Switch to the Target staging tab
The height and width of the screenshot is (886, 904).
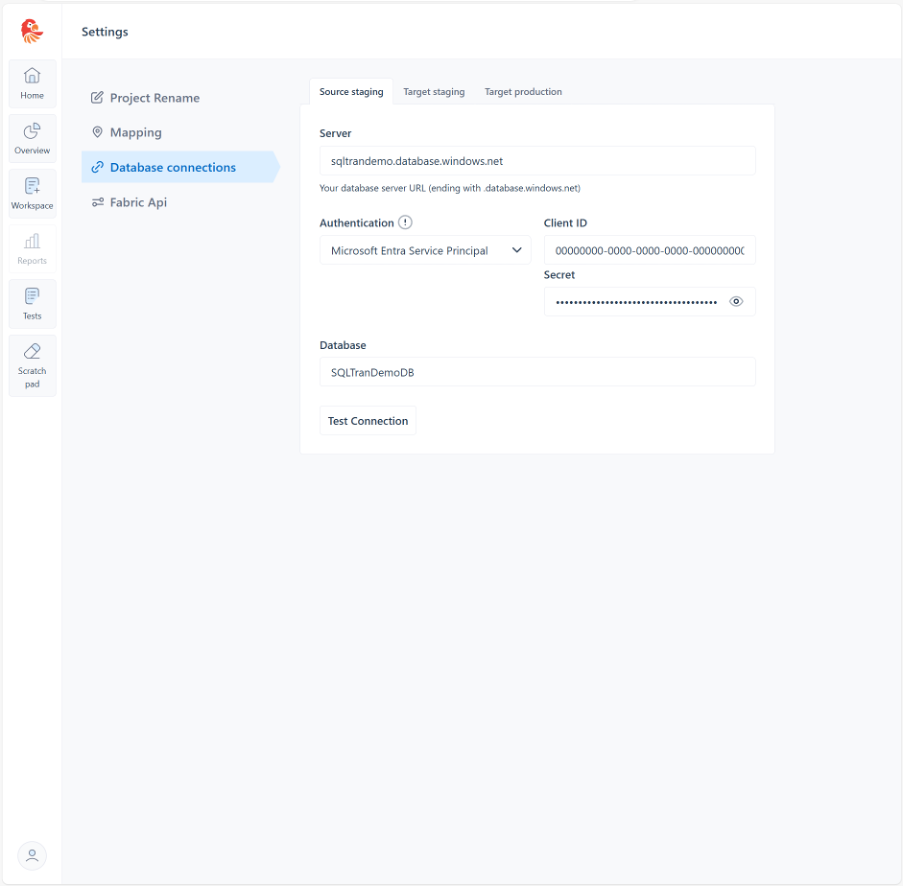tap(434, 92)
